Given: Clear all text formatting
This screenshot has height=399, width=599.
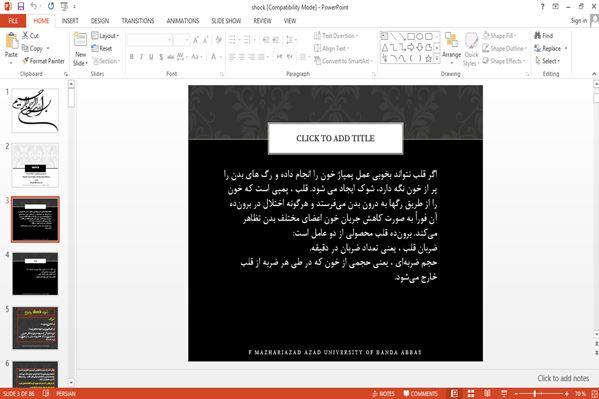Looking at the screenshot, I should (219, 40).
